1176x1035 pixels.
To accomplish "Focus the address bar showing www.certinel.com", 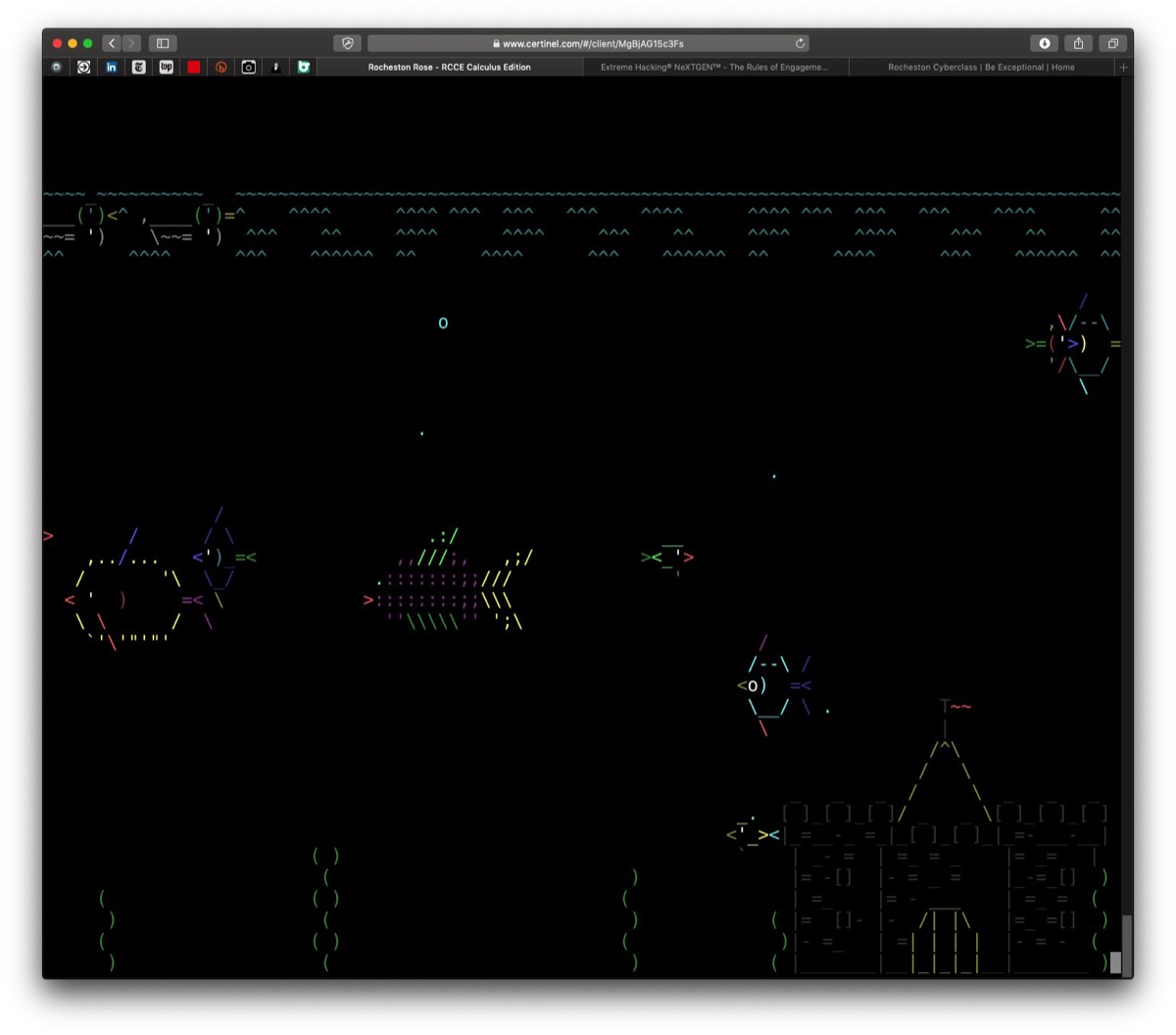I will coord(589,43).
